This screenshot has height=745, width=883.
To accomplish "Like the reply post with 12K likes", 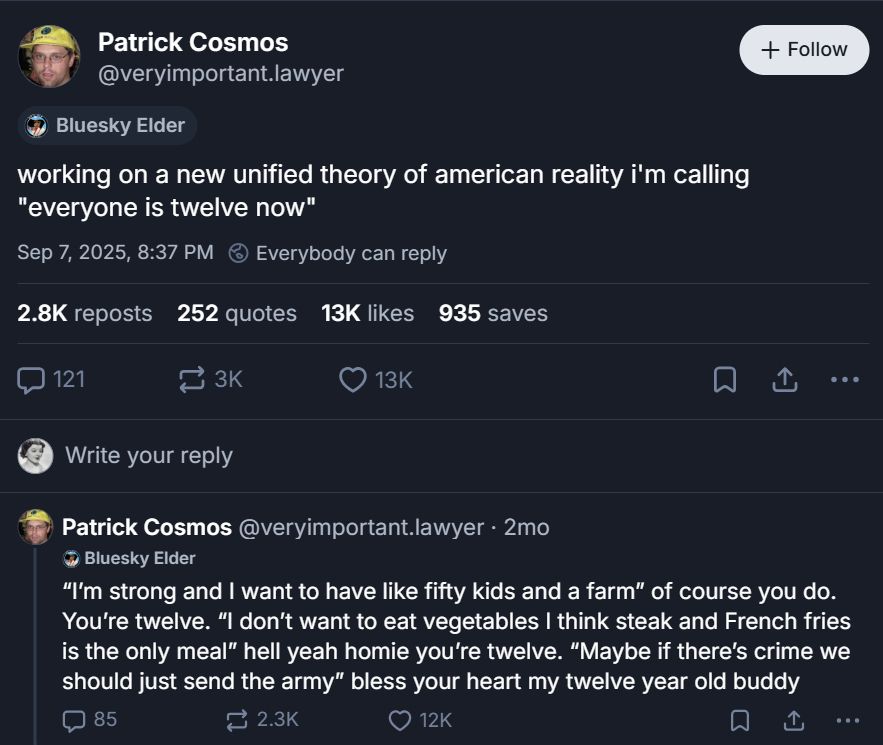I will pos(400,719).
